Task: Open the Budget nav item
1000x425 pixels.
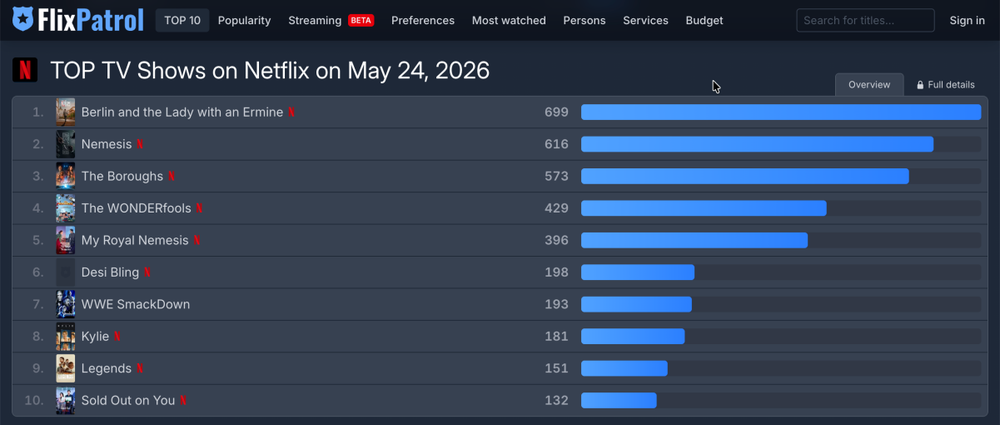Action: (x=704, y=20)
